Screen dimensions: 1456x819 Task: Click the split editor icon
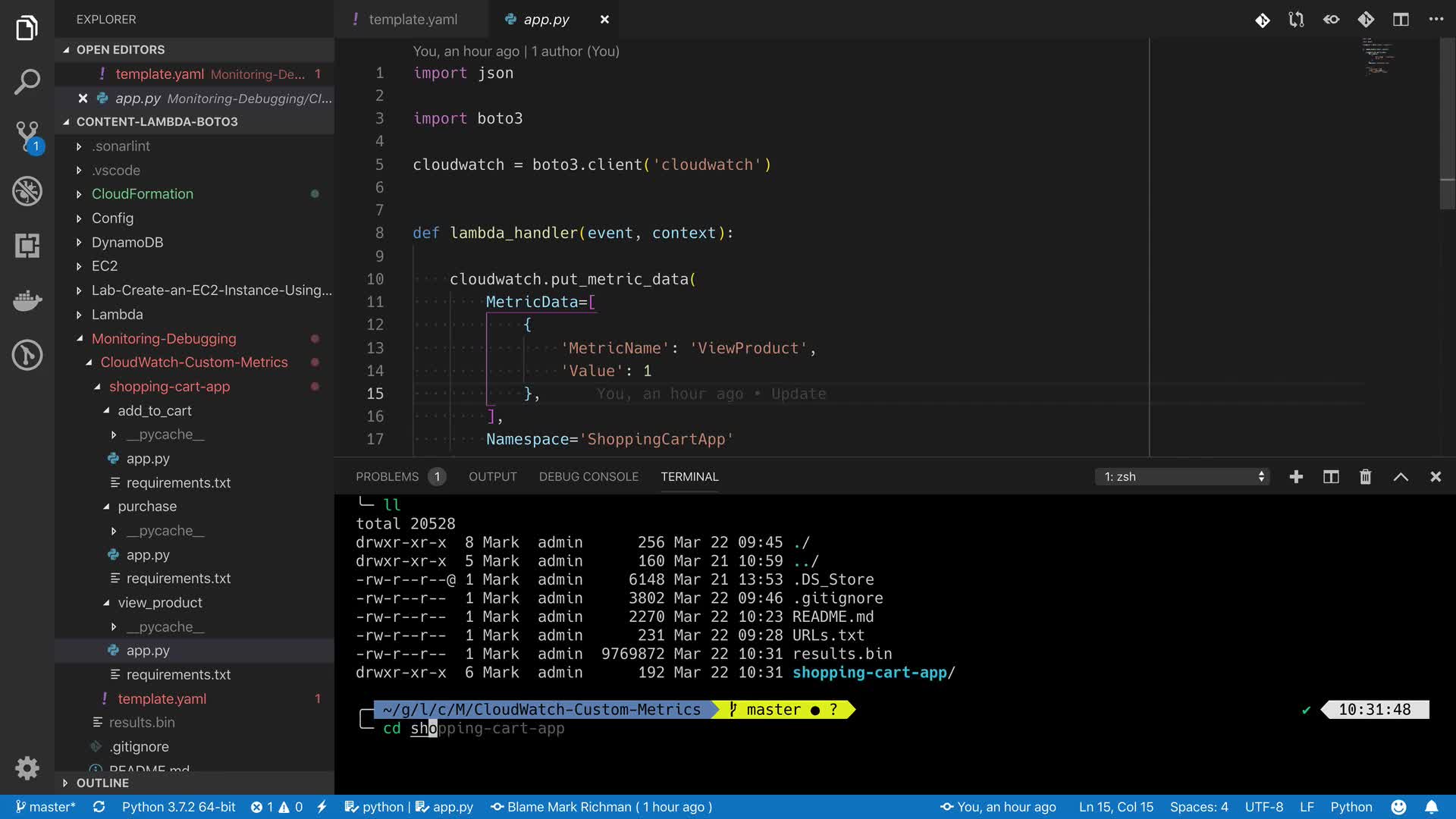click(1401, 20)
